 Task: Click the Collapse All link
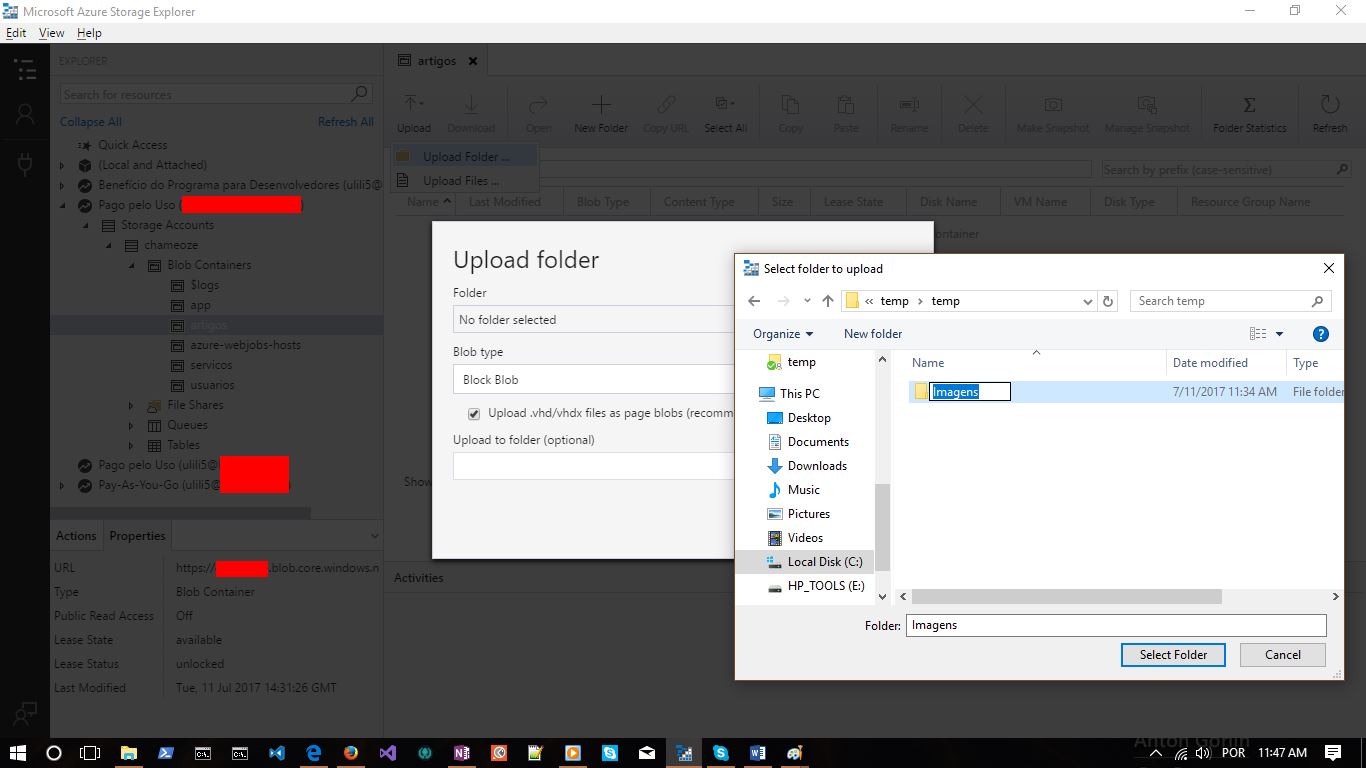[x=90, y=122]
